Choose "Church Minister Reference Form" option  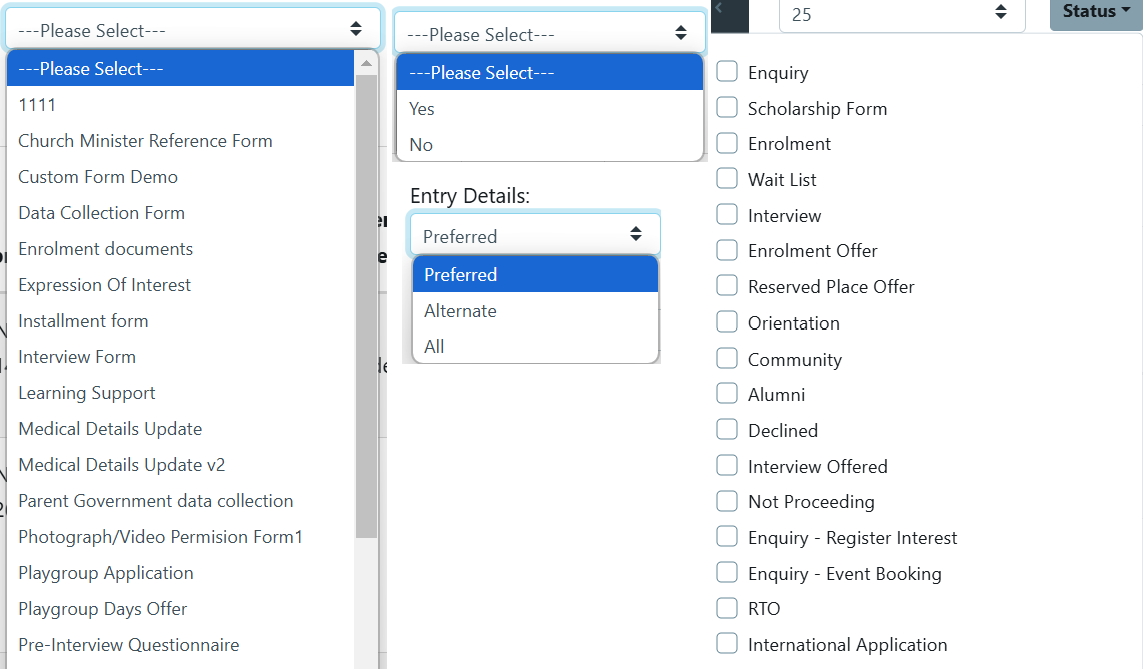tap(145, 140)
